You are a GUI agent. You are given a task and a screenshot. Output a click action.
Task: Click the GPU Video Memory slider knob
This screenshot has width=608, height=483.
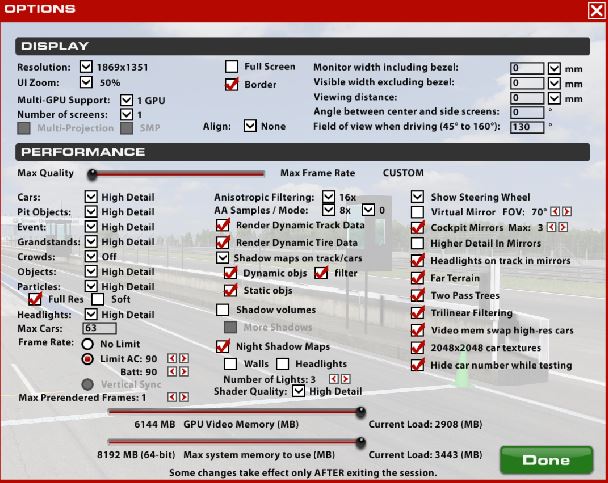[360, 410]
